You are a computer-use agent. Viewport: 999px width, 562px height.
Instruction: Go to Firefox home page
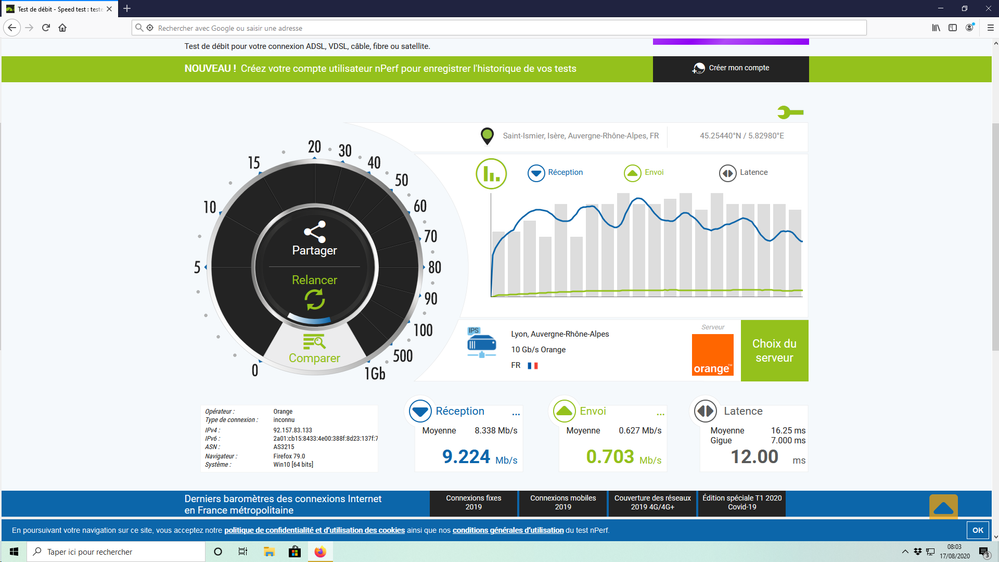pos(62,28)
